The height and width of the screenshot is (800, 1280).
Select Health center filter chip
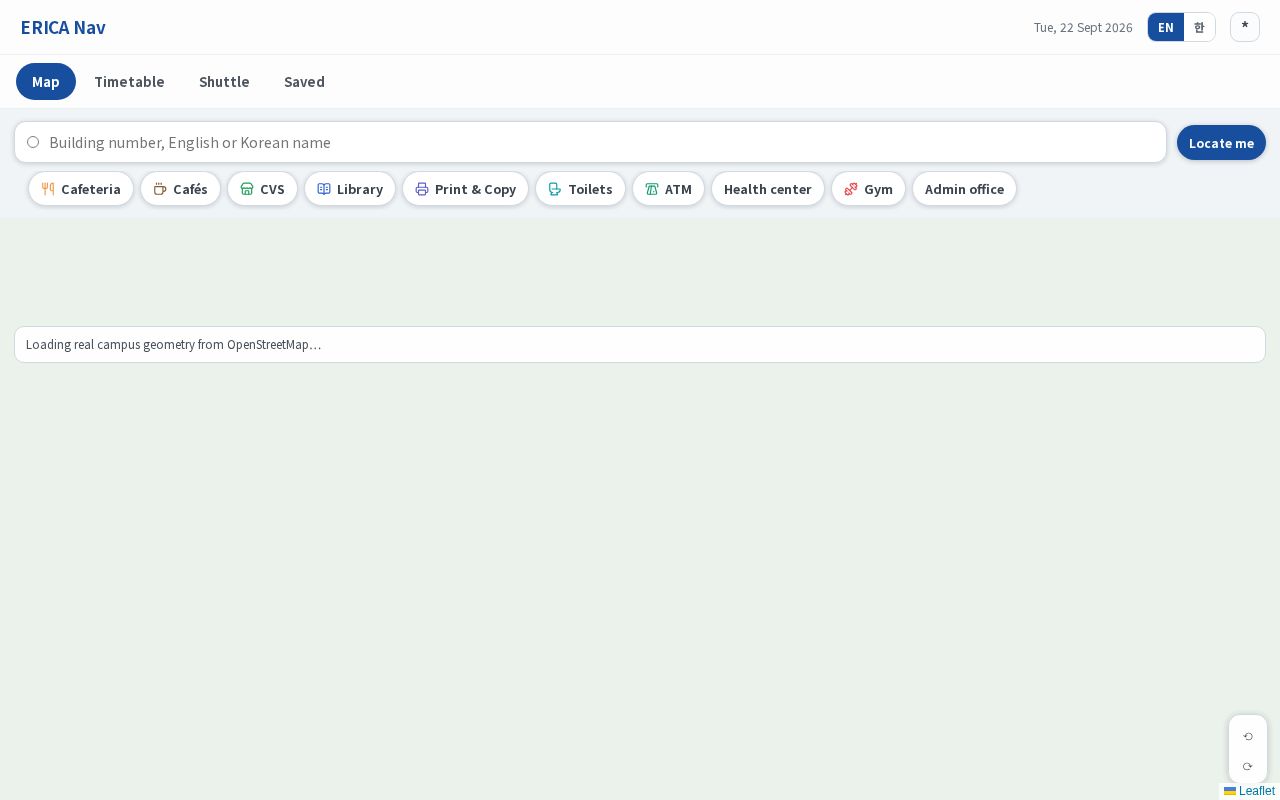click(768, 189)
